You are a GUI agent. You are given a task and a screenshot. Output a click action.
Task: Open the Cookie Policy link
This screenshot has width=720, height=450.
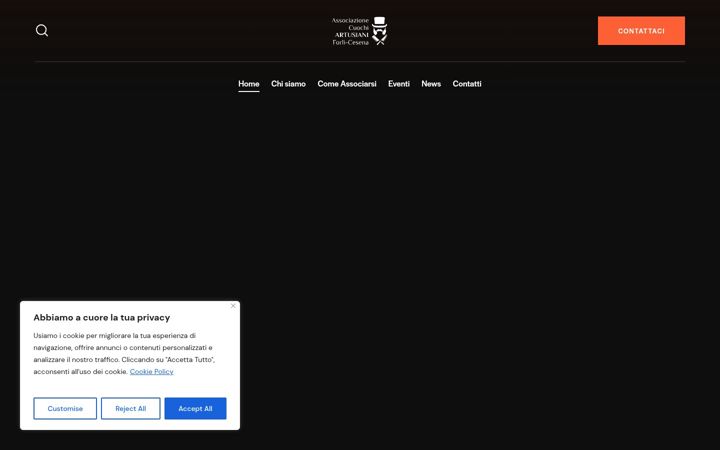point(152,371)
